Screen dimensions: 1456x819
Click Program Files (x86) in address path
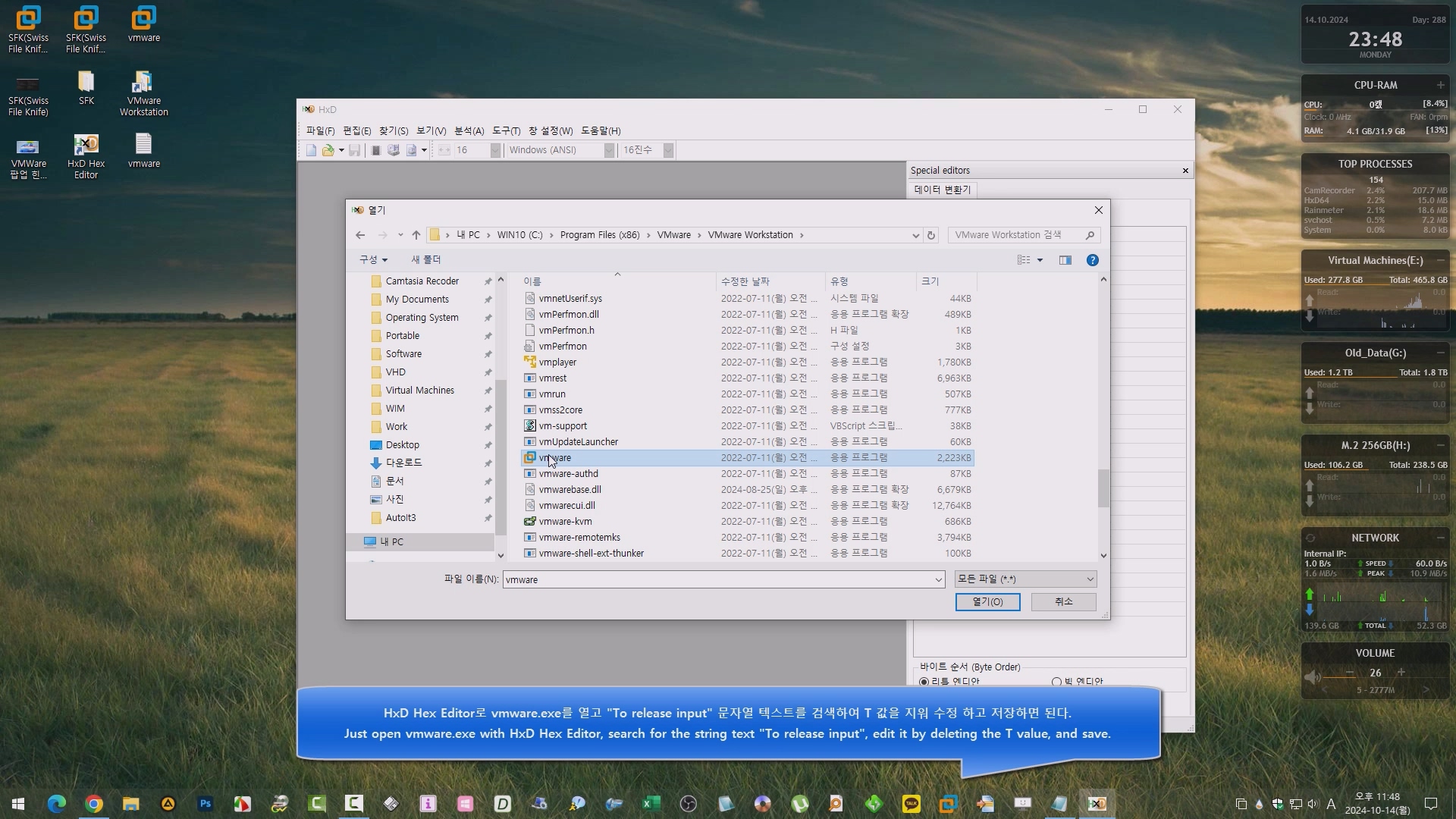599,235
